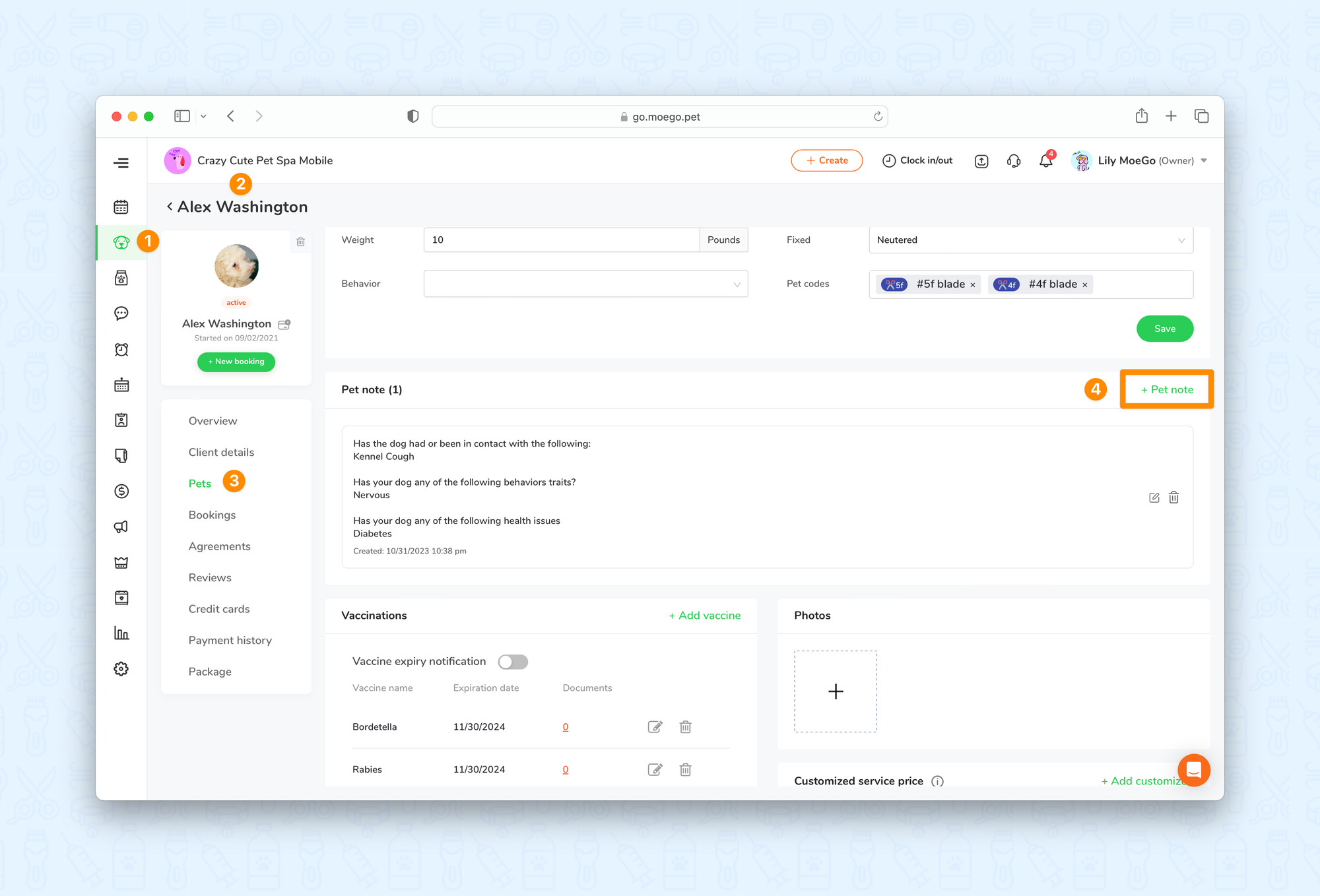Edit the Rabies vaccine entry
The image size is (1320, 896).
[655, 770]
